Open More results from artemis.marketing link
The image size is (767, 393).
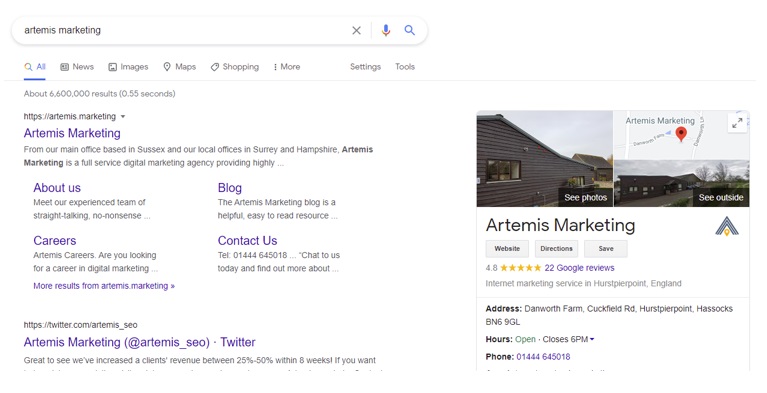click(x=104, y=286)
